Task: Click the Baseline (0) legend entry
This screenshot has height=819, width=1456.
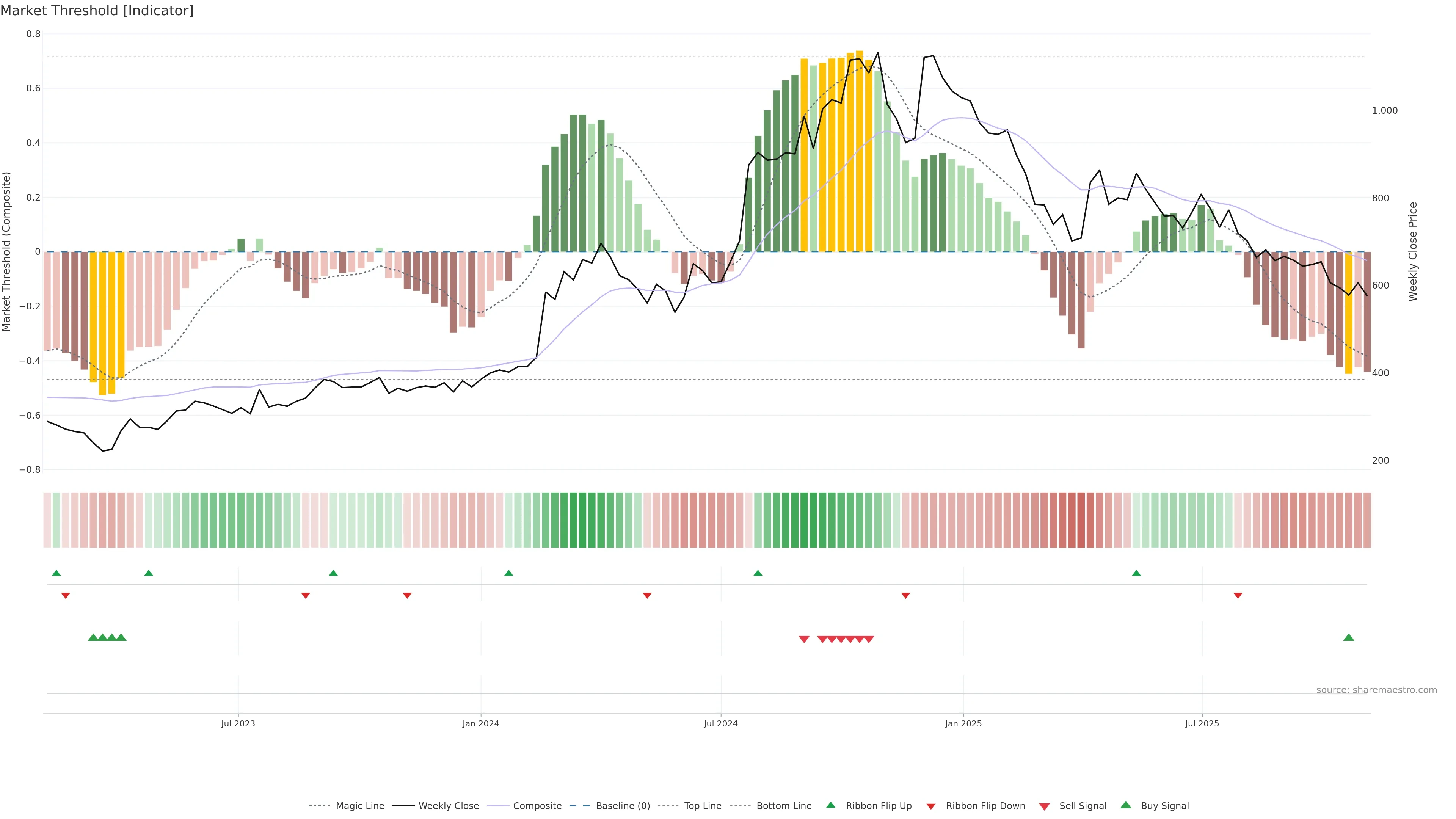Action: 622,806
